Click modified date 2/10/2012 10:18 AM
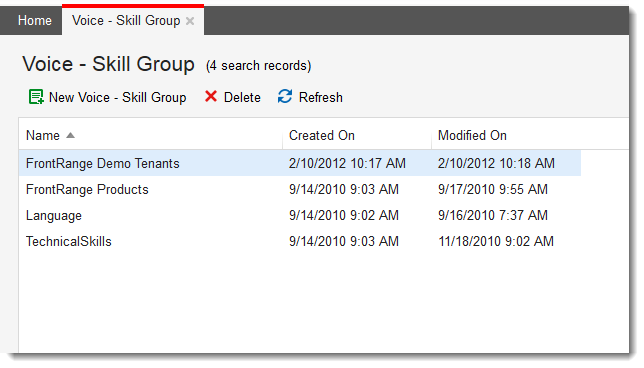644x368 pixels. coord(496,163)
